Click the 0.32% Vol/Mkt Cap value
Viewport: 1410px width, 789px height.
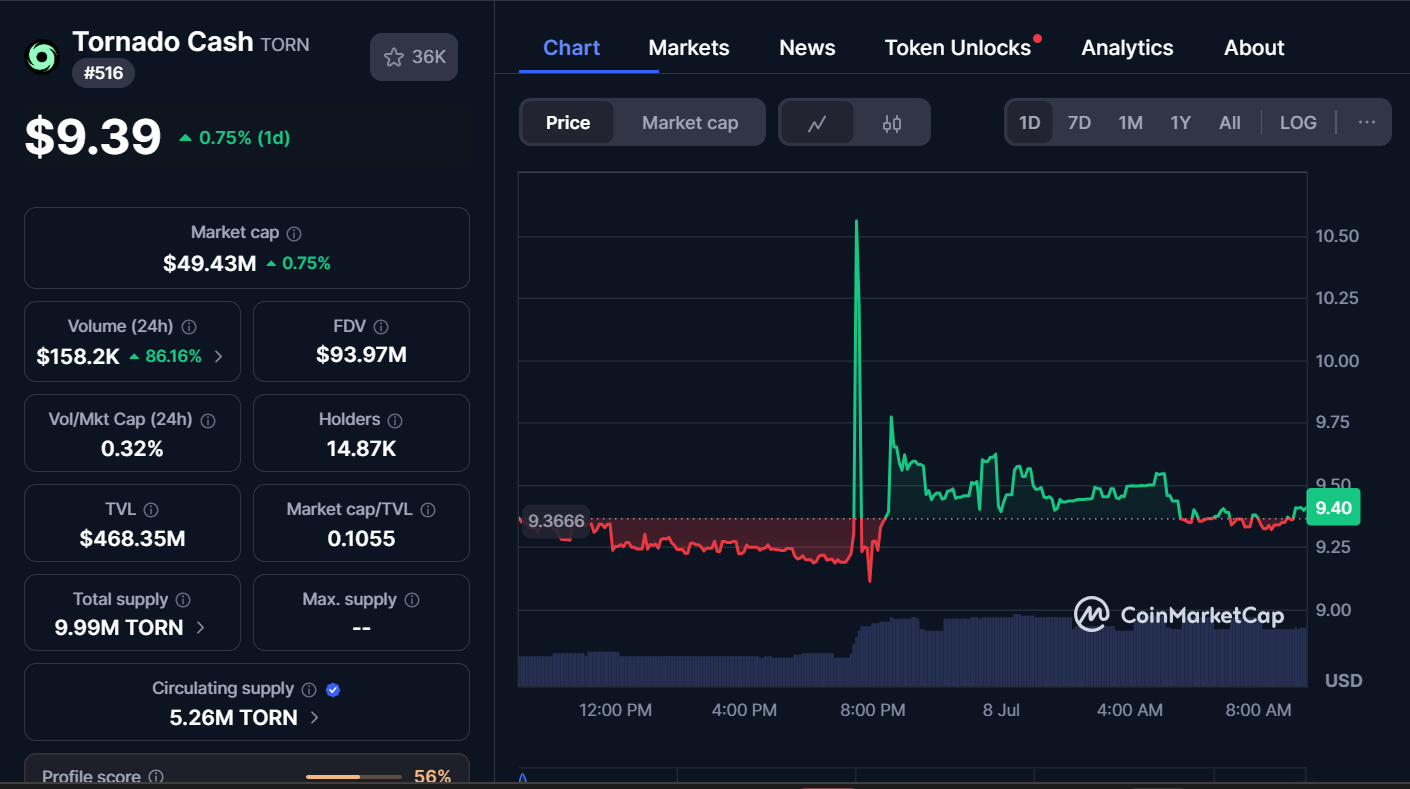[132, 449]
